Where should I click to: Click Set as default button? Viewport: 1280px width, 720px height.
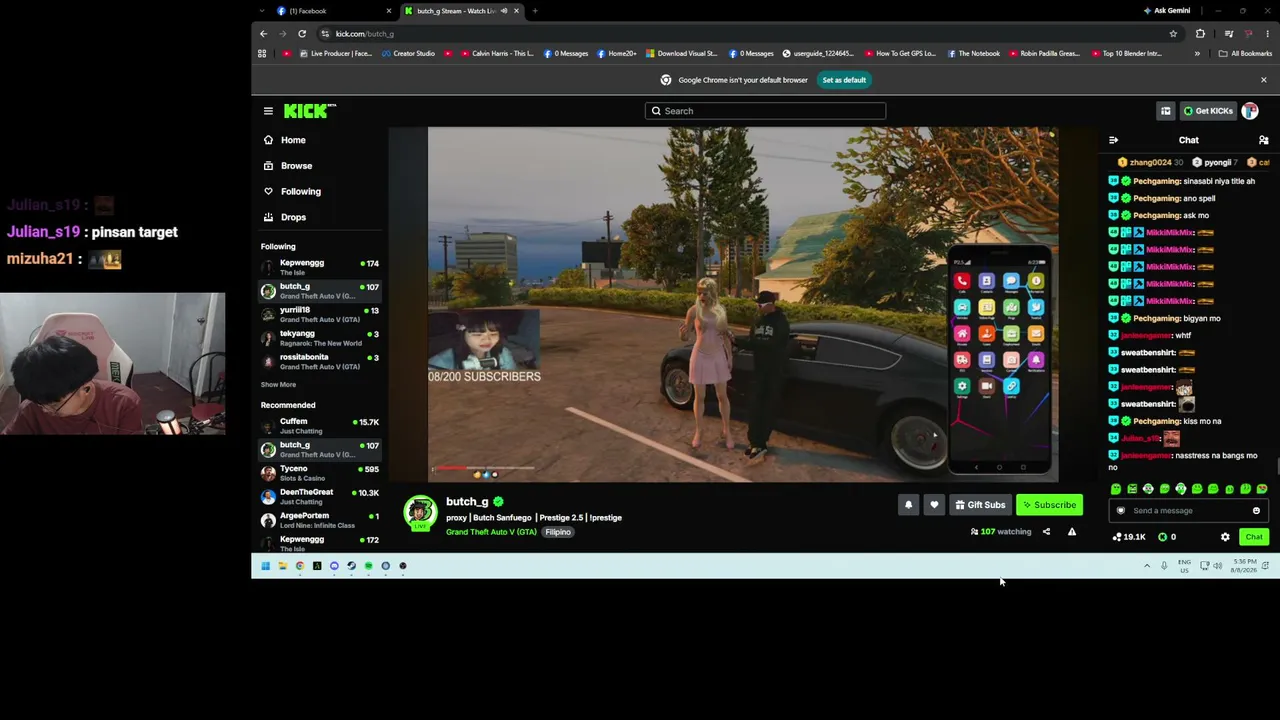tap(844, 80)
